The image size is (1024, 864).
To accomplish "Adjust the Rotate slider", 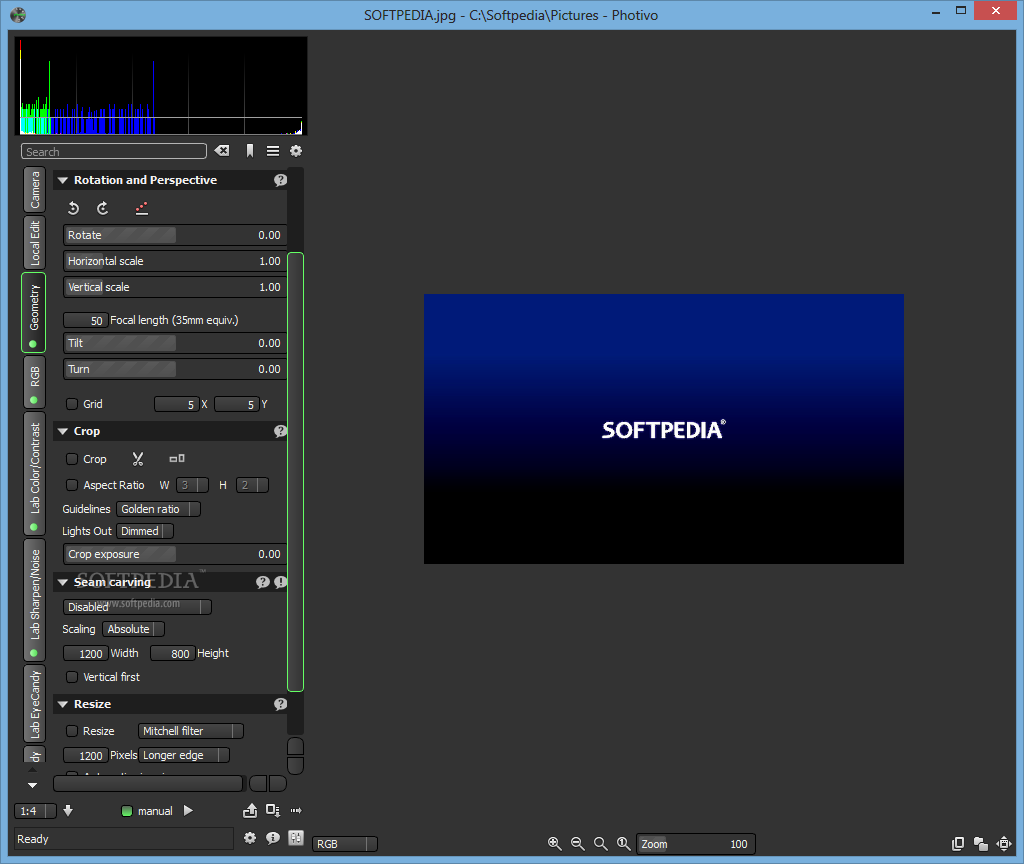I will 175,235.
